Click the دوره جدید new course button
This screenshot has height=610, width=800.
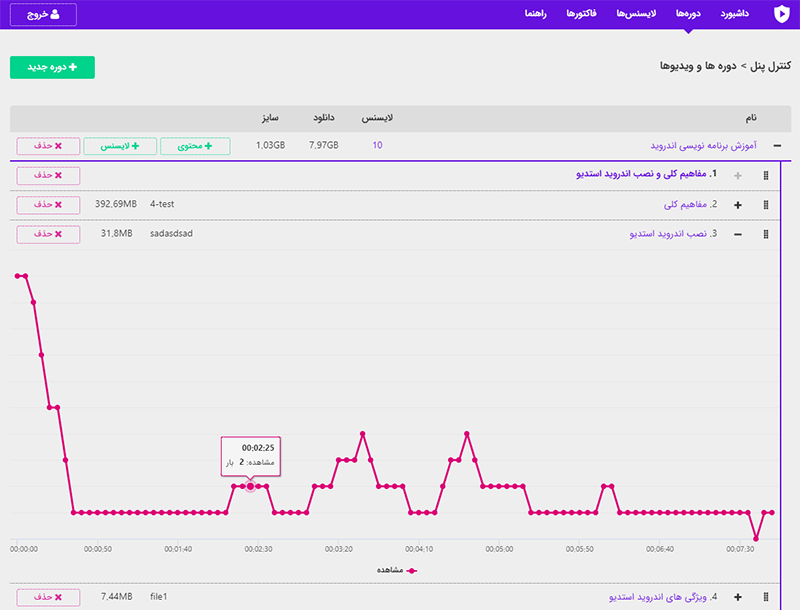[x=52, y=67]
